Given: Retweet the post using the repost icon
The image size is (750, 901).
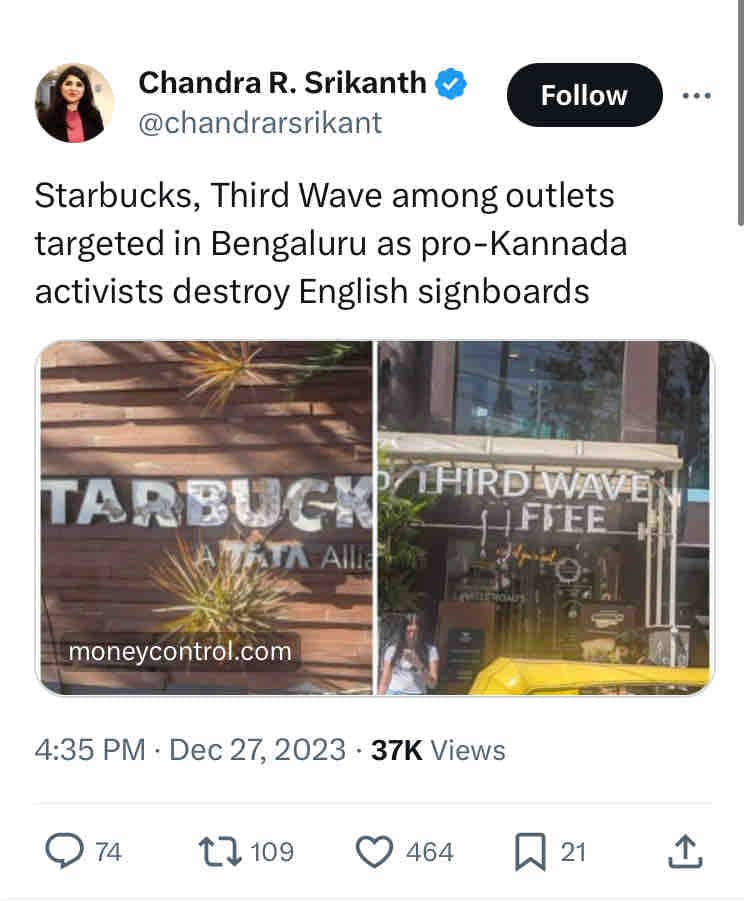Looking at the screenshot, I should pos(220,852).
